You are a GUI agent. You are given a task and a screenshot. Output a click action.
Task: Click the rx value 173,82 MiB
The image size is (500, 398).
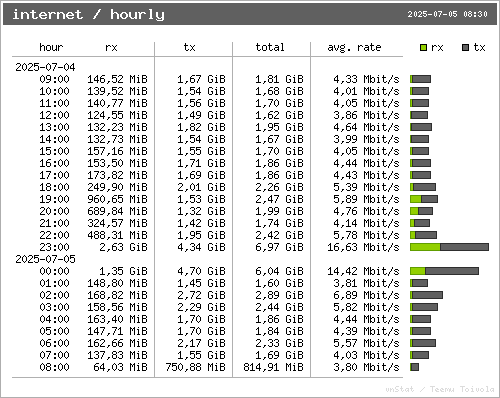117,175
